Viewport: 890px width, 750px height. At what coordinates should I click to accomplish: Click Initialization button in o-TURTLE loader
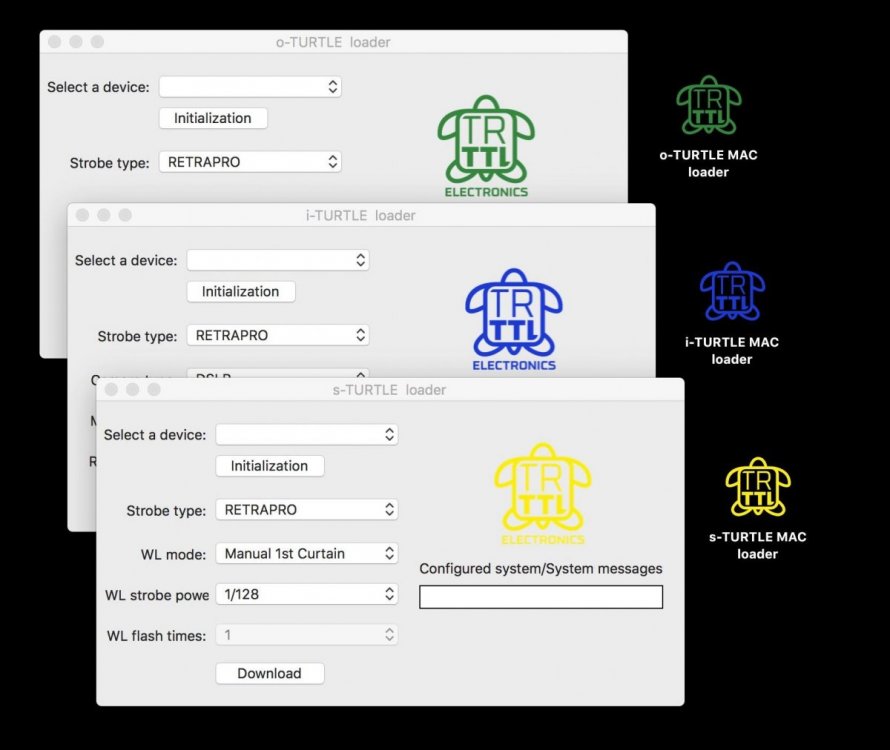click(x=213, y=118)
